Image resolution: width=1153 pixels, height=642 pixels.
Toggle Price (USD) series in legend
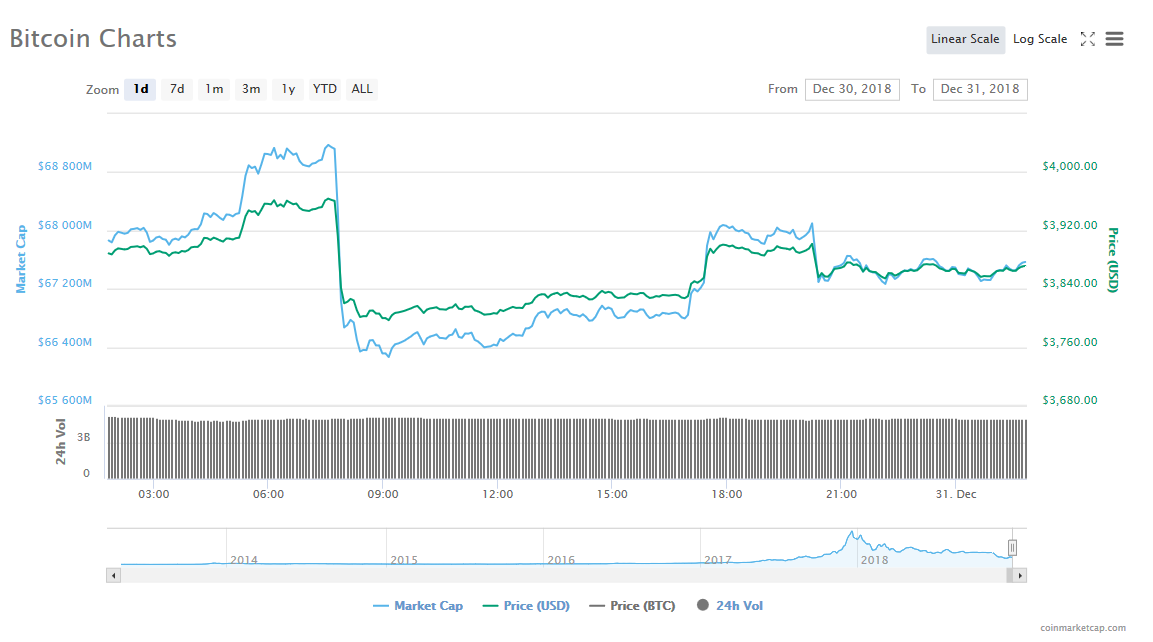pyautogui.click(x=525, y=606)
